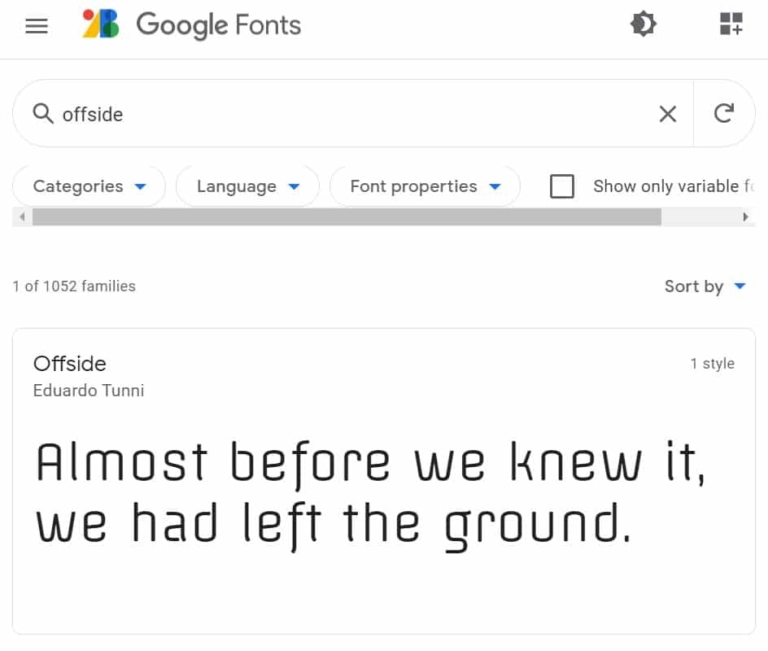Expand Font properties dropdown
768x651 pixels.
tap(425, 186)
